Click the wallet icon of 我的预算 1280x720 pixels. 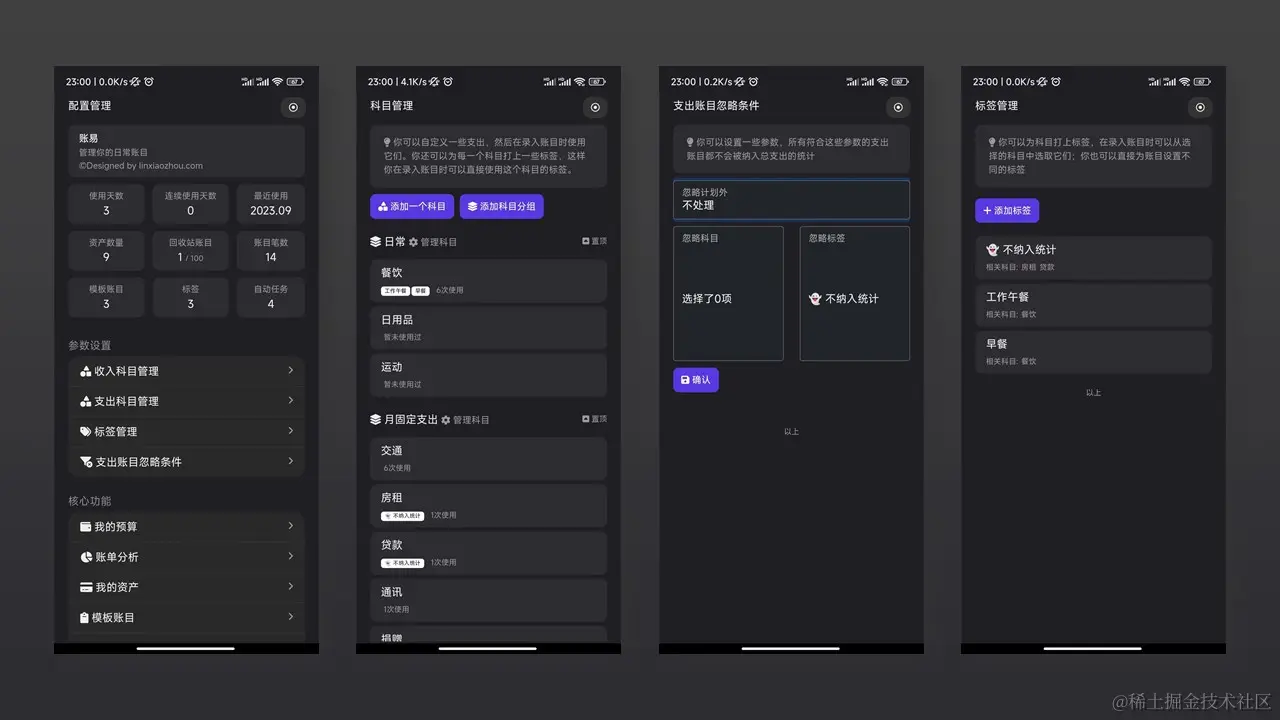(86, 526)
